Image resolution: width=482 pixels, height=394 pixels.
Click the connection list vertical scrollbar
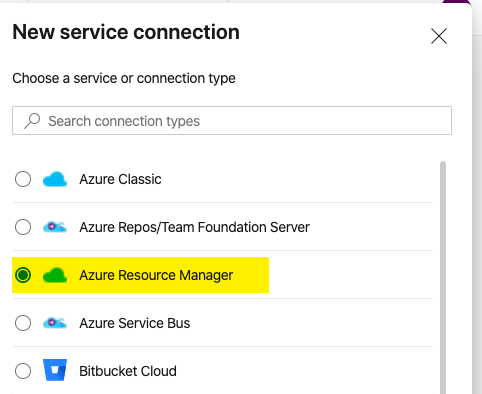pos(443,277)
